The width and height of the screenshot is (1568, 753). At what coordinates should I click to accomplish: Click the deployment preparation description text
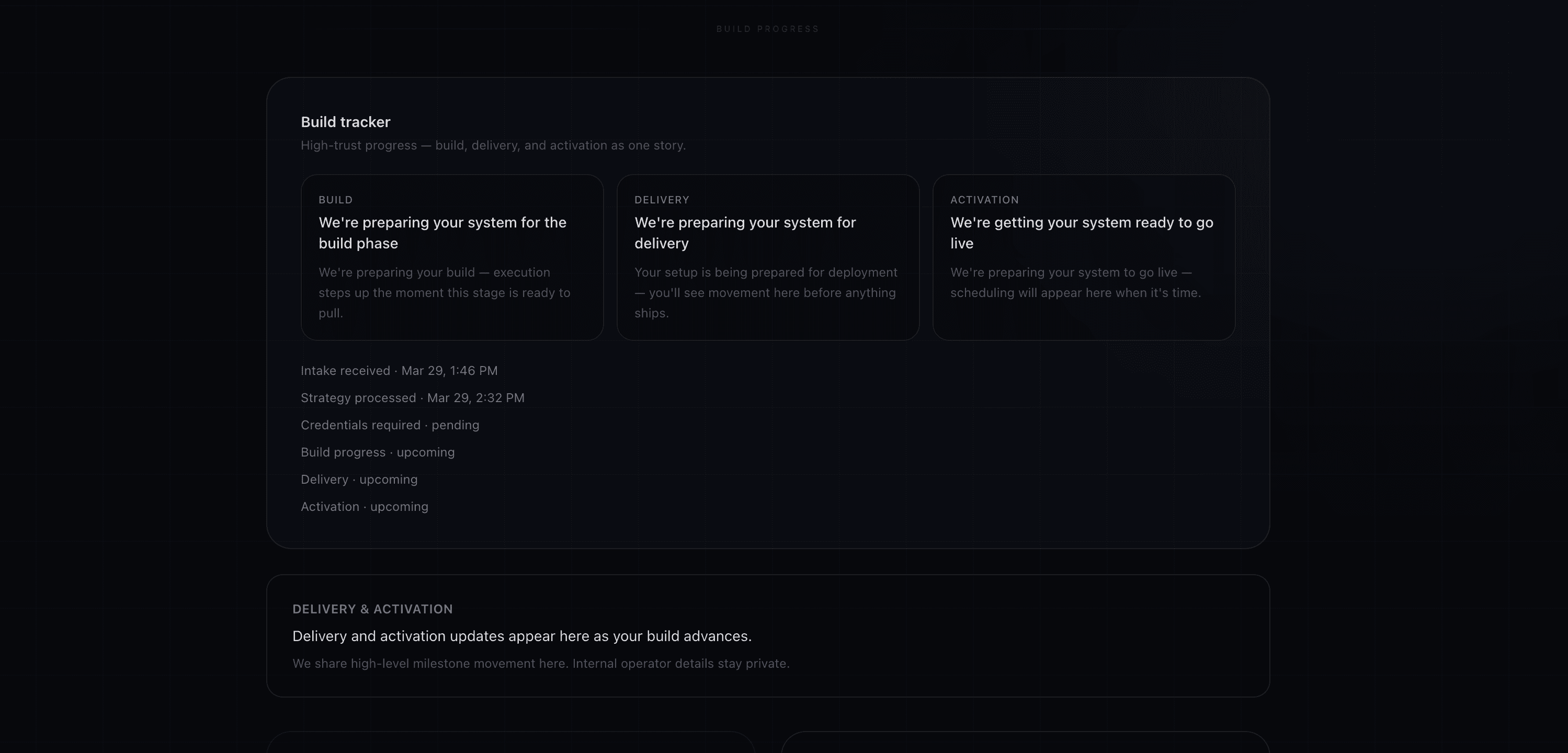click(x=766, y=293)
